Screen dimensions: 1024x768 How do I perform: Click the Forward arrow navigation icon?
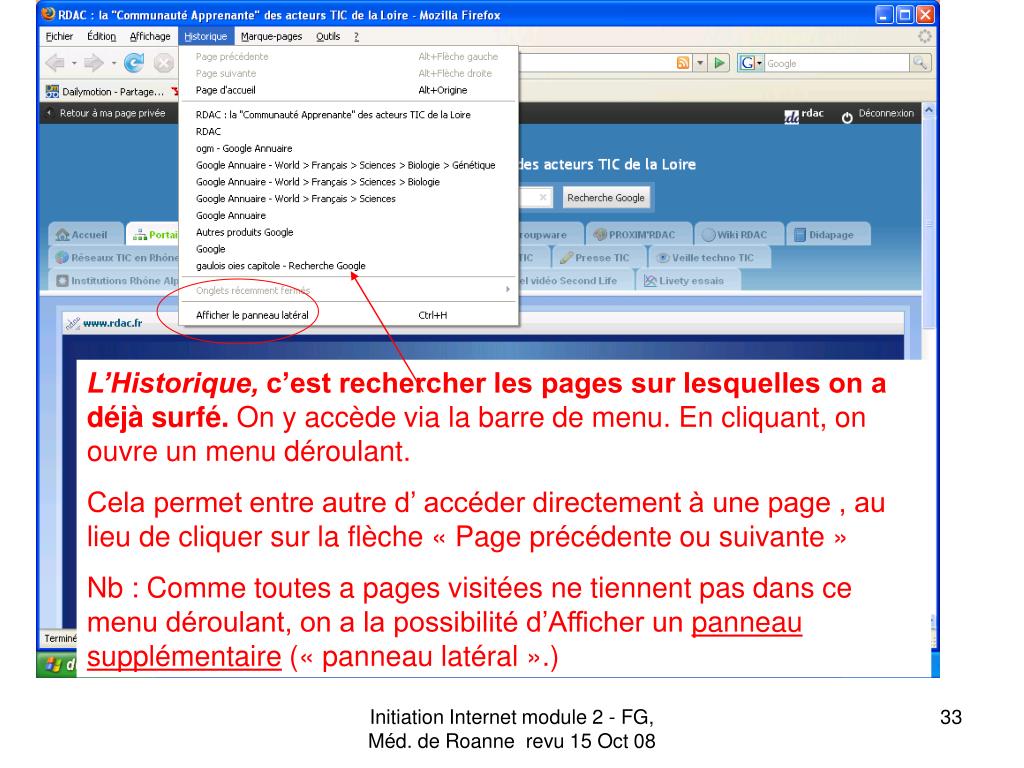click(94, 63)
